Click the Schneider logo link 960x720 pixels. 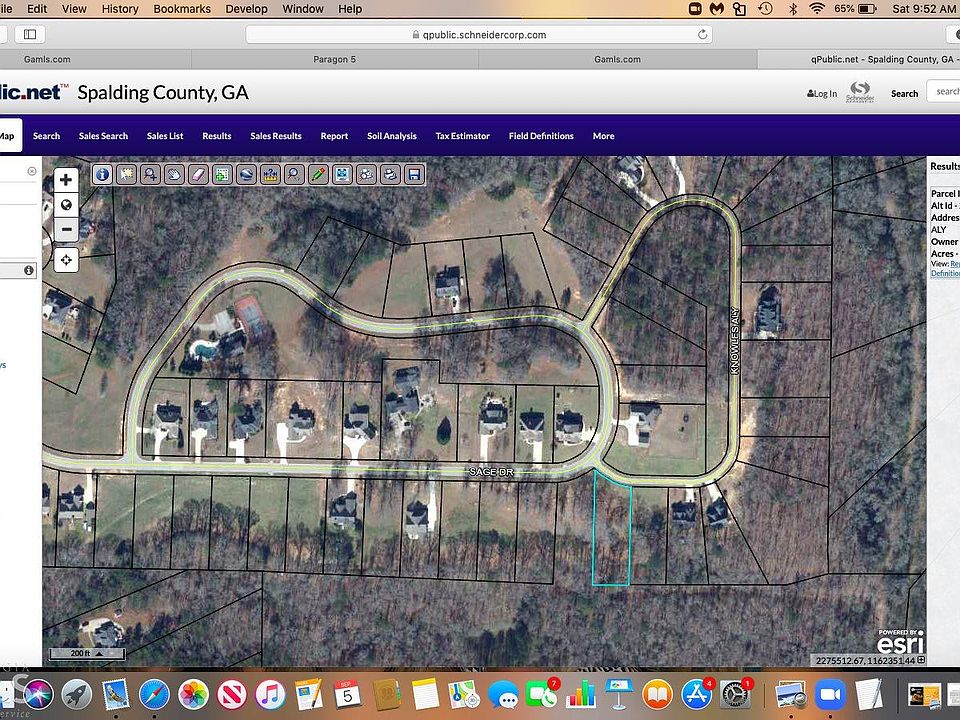point(860,92)
